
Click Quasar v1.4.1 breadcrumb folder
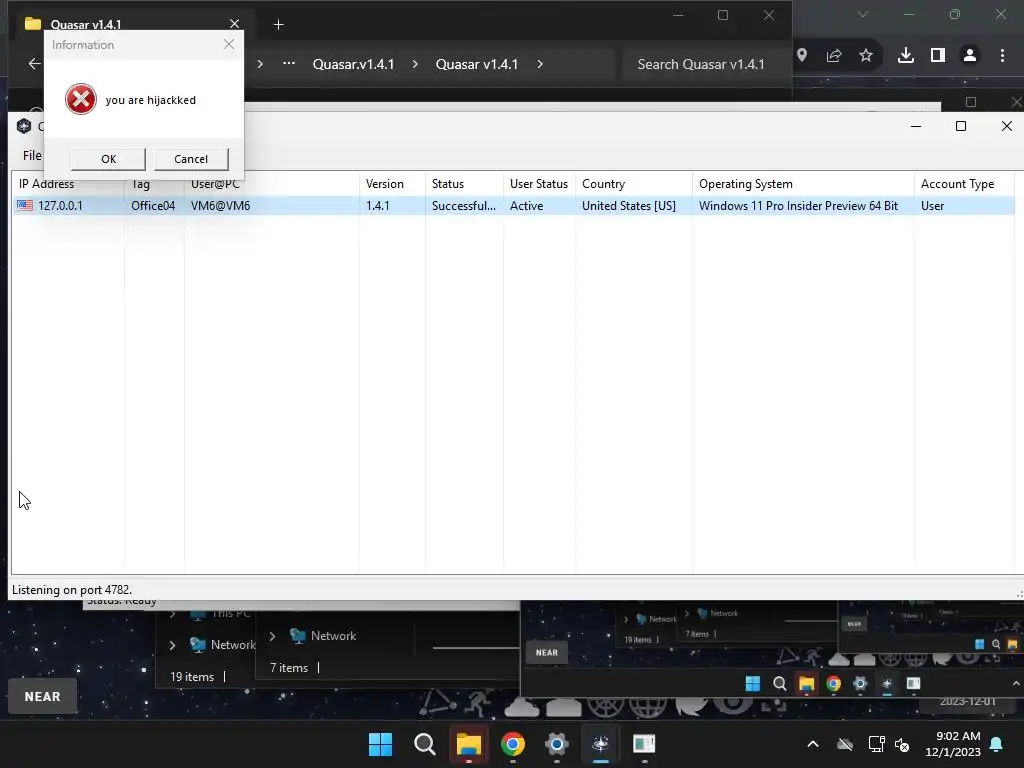[477, 64]
